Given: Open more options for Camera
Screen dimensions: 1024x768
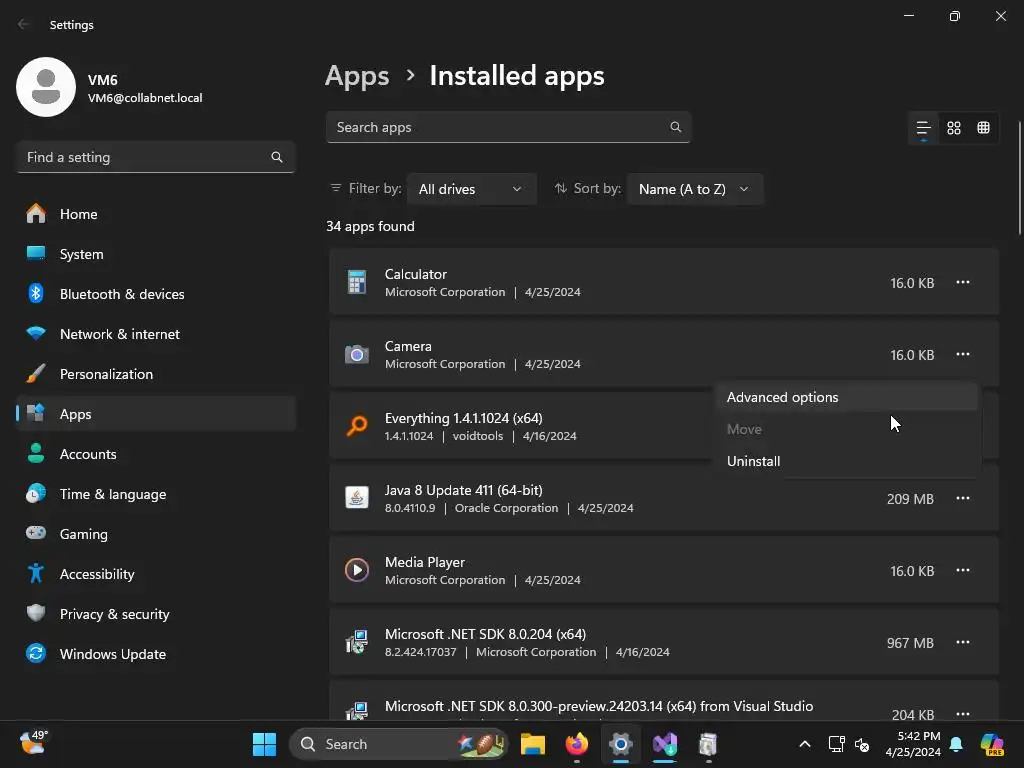Looking at the screenshot, I should click(963, 354).
